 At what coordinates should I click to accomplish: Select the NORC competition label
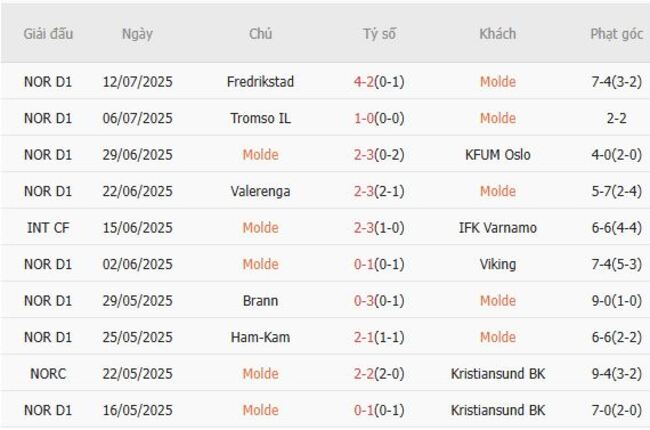click(x=48, y=374)
